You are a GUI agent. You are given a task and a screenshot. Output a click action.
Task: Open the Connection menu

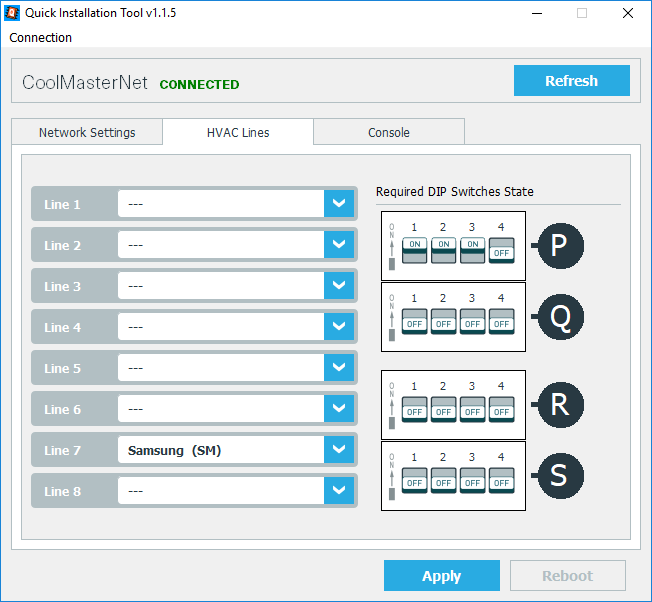tap(41, 37)
